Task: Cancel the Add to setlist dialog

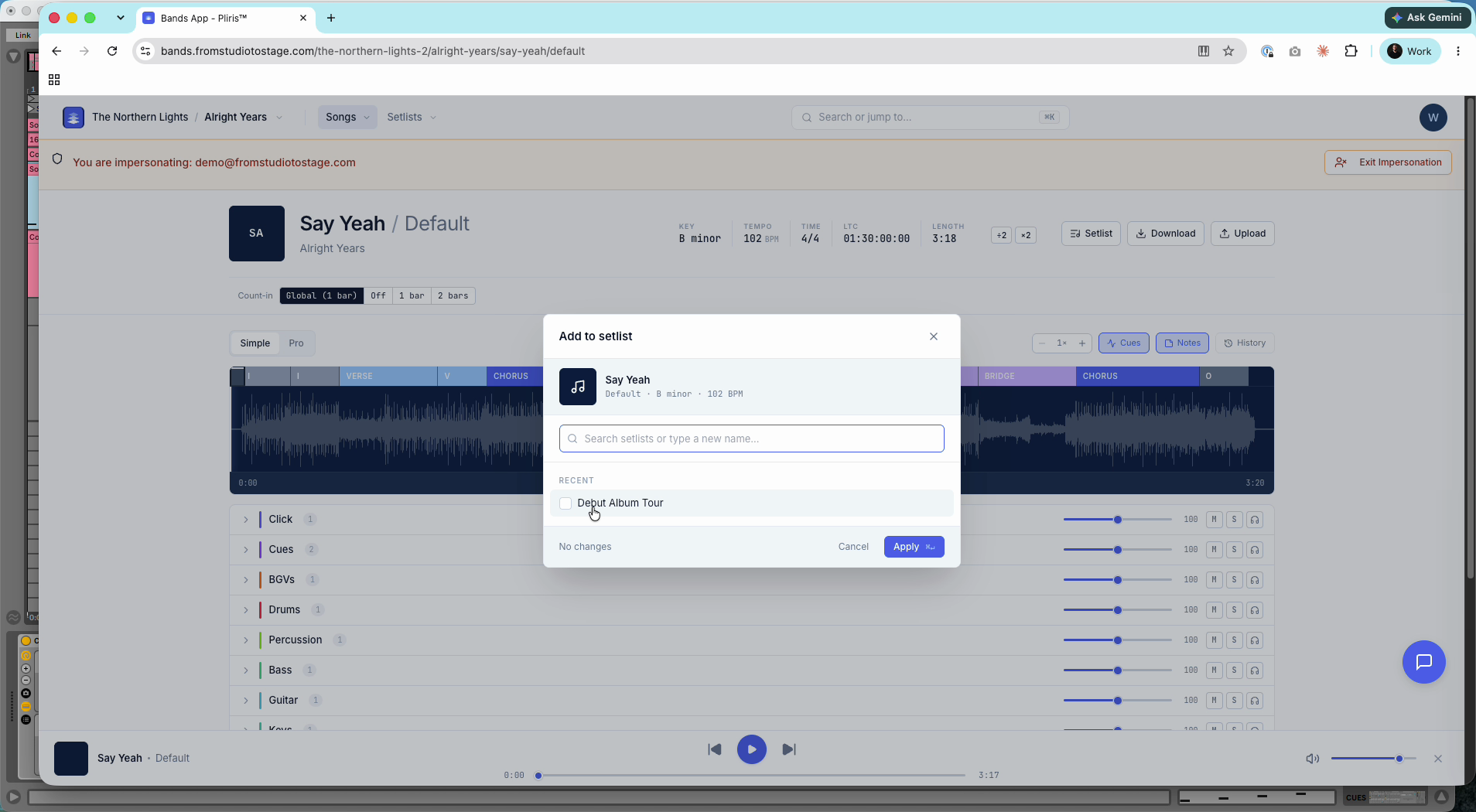Action: [853, 547]
